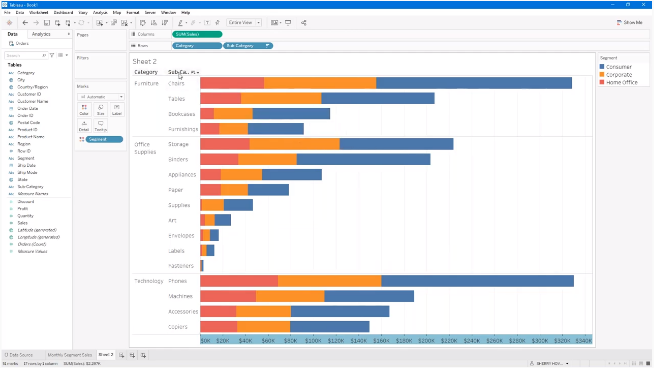The image size is (654, 368).
Task: Select the Order Date field
Action: point(28,108)
